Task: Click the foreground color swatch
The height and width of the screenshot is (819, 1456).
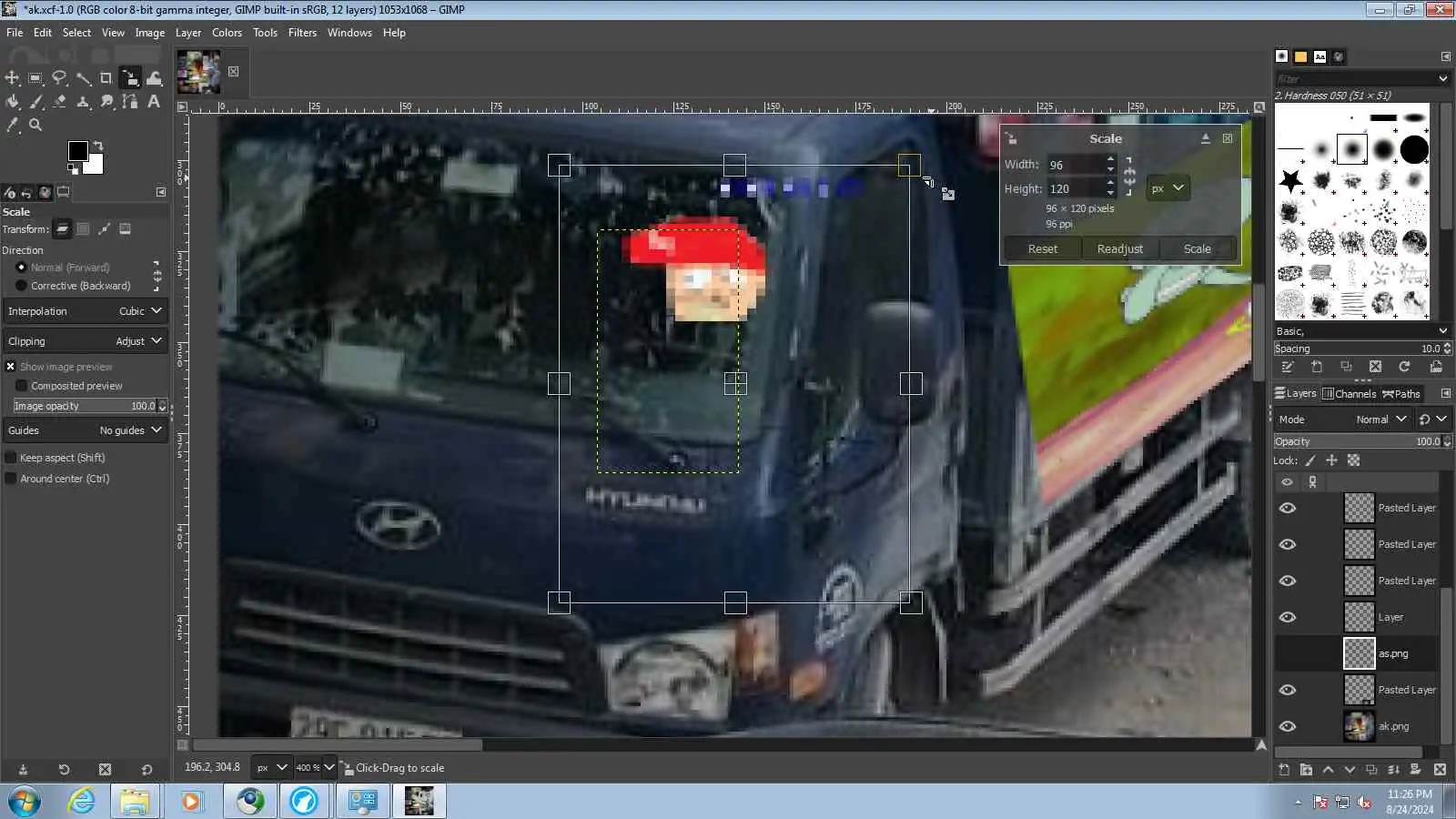Action: pyautogui.click(x=78, y=151)
